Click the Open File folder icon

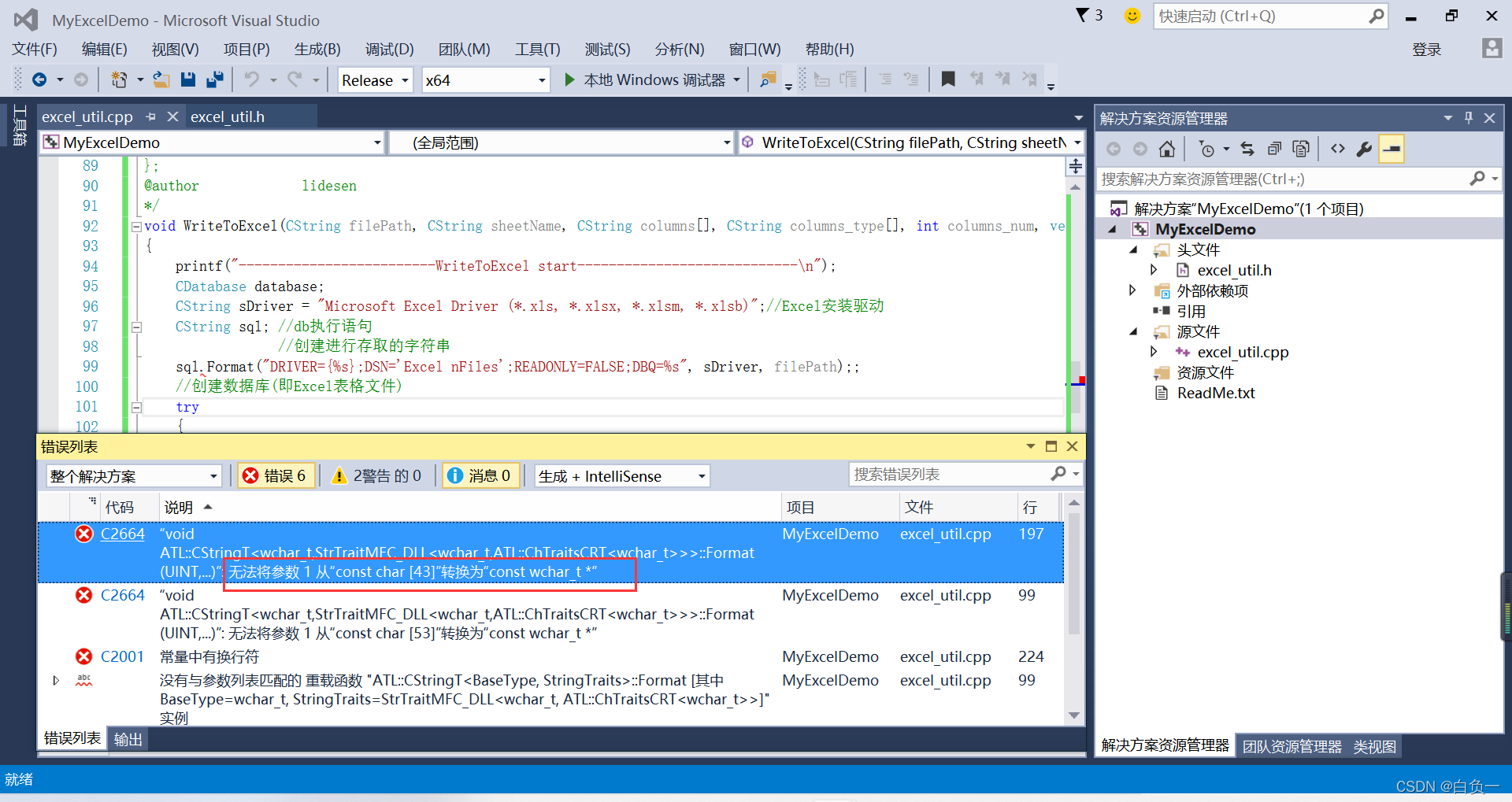[161, 79]
